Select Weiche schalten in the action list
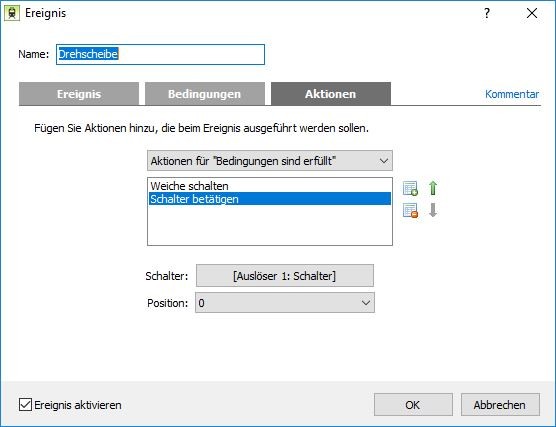The image size is (556, 427). click(x=270, y=186)
